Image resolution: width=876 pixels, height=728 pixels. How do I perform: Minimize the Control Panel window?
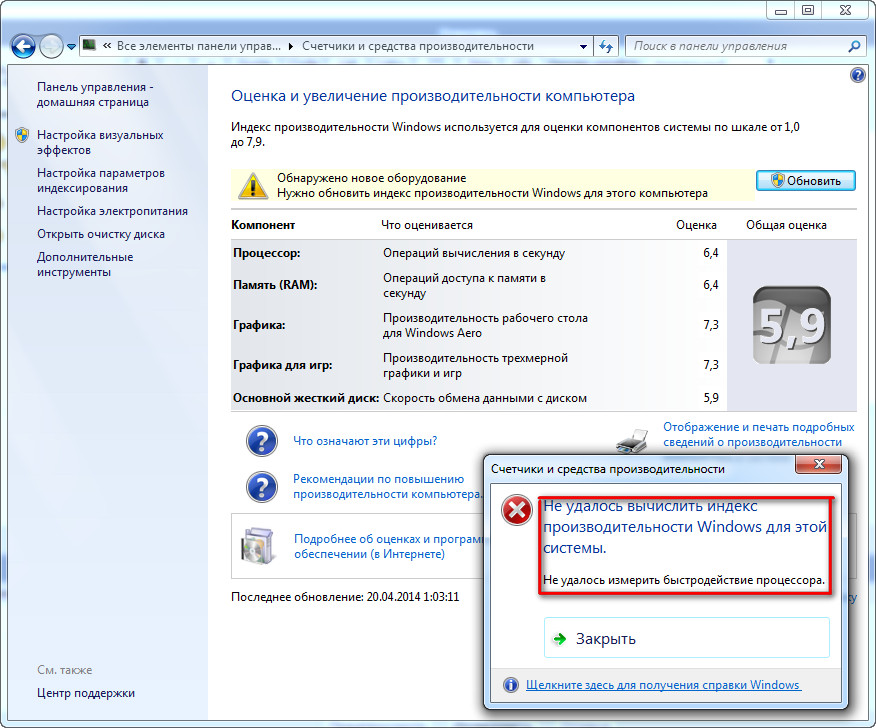[781, 11]
